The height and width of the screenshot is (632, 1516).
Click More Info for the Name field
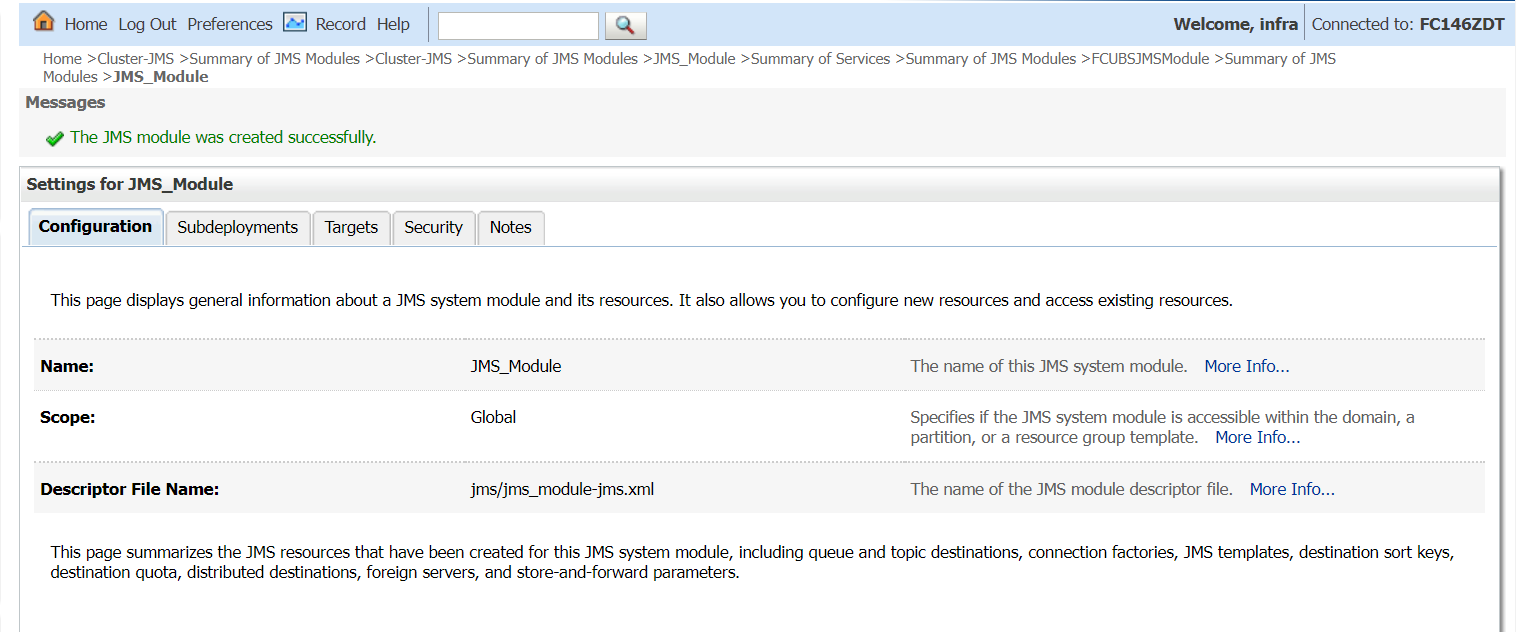point(1246,366)
